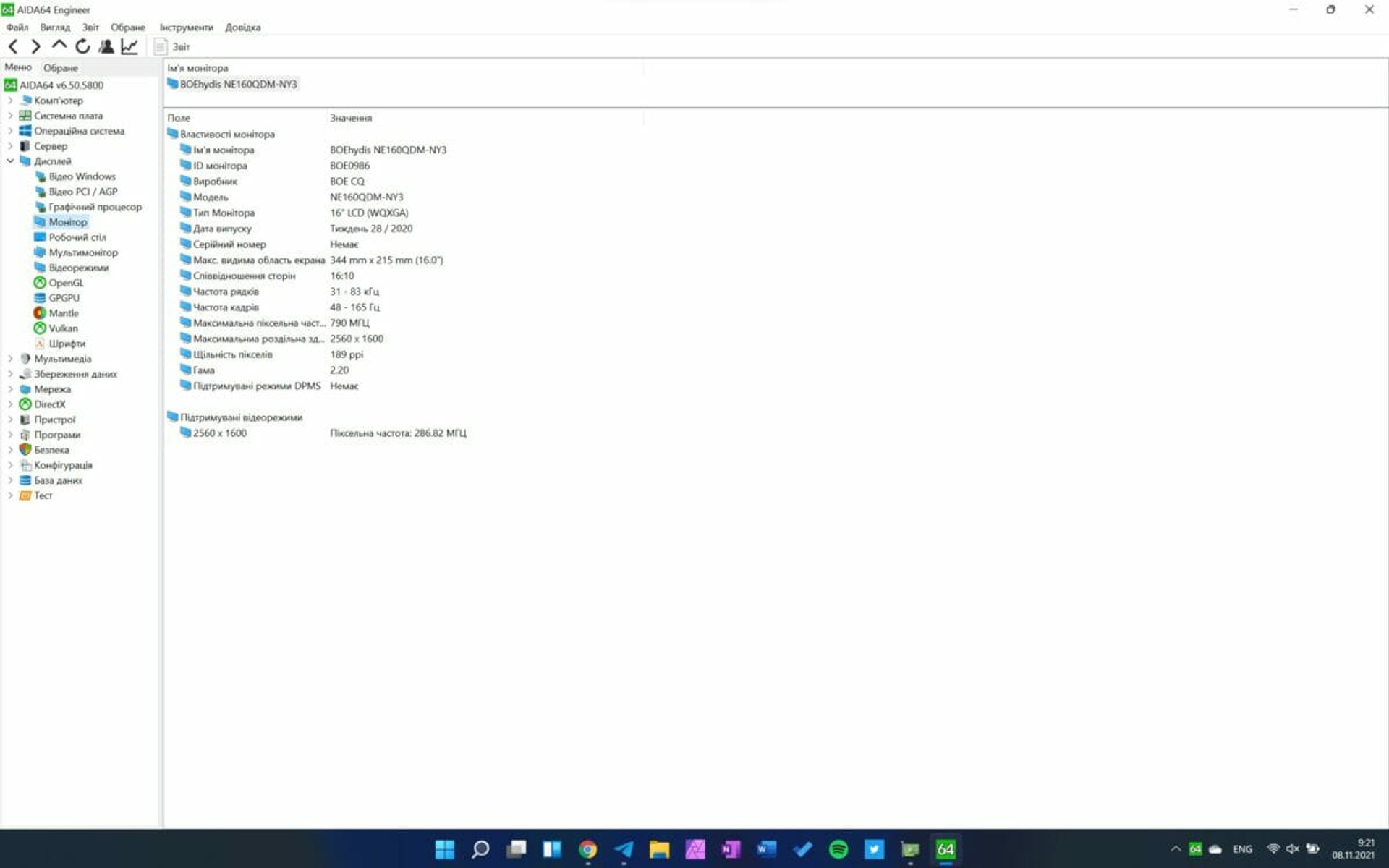Select Графічний процесор in the tree
The width and height of the screenshot is (1389, 868).
95,207
